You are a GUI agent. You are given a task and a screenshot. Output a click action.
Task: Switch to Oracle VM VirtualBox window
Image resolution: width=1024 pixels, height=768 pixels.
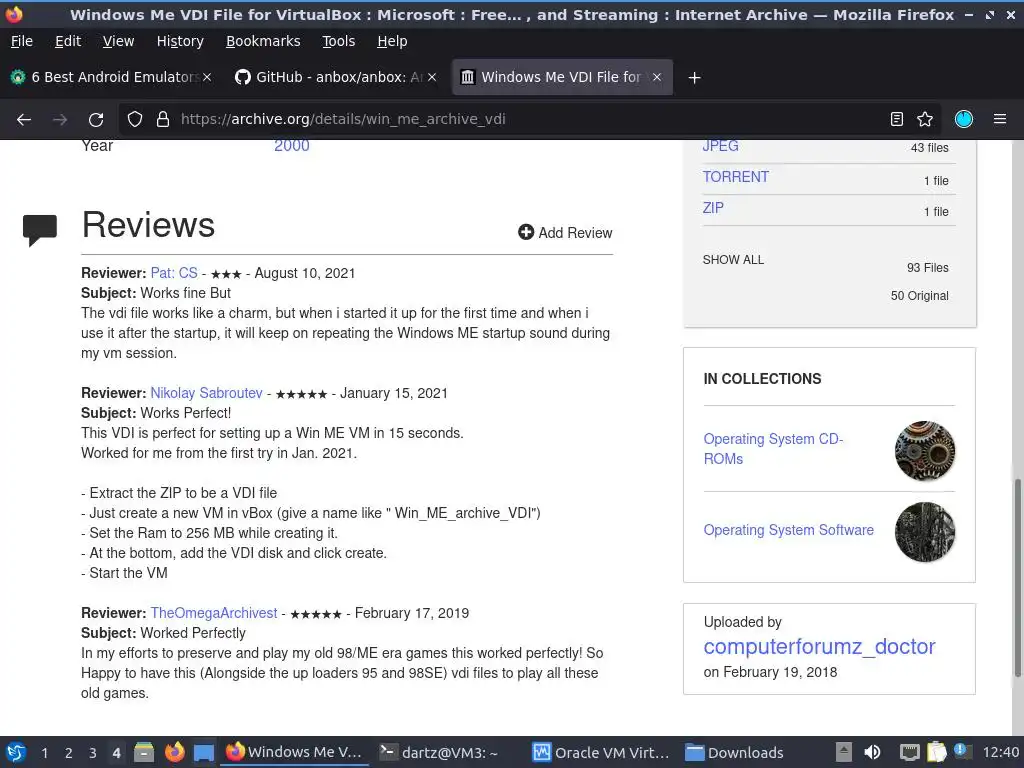600,752
